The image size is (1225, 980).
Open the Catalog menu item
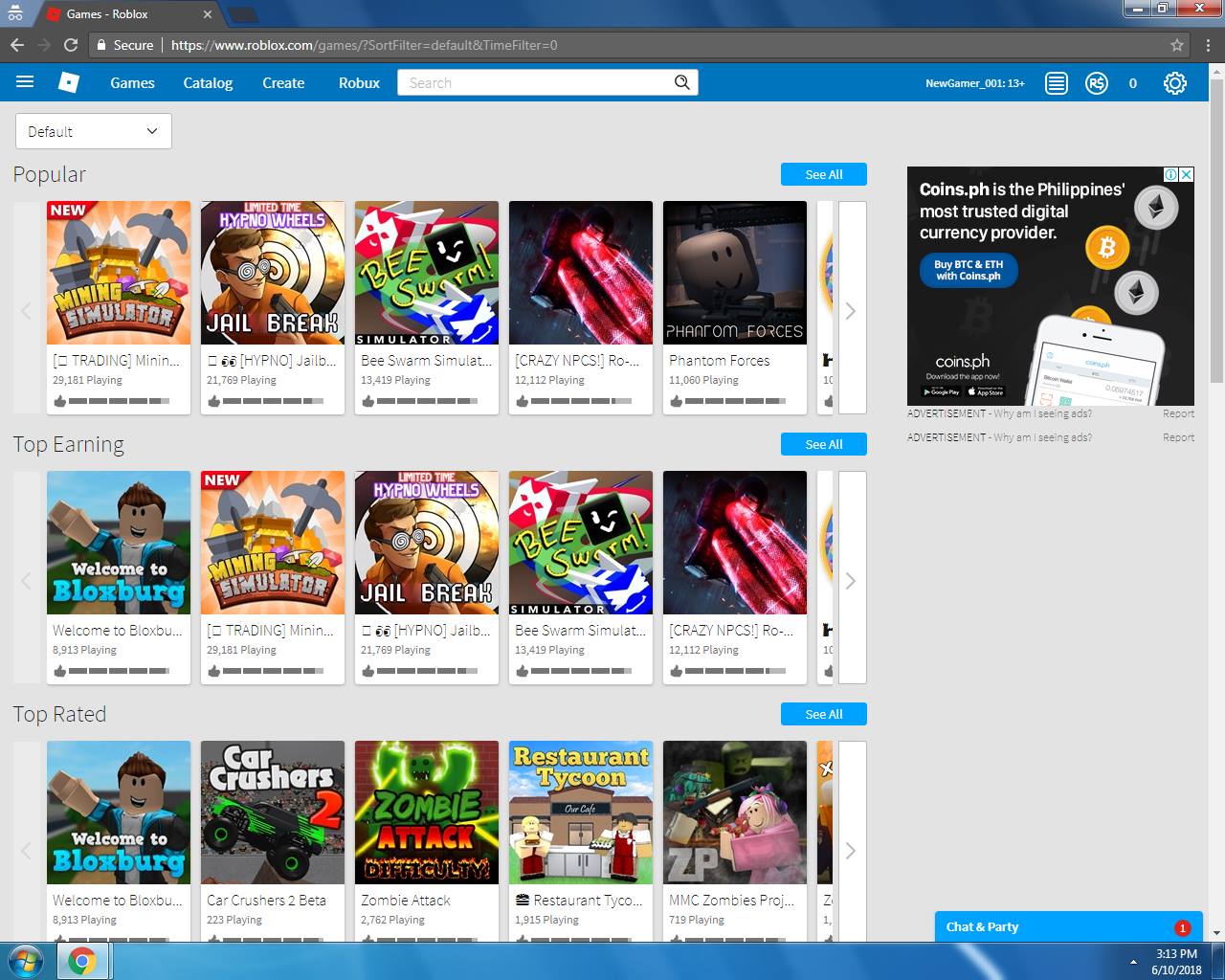208,83
